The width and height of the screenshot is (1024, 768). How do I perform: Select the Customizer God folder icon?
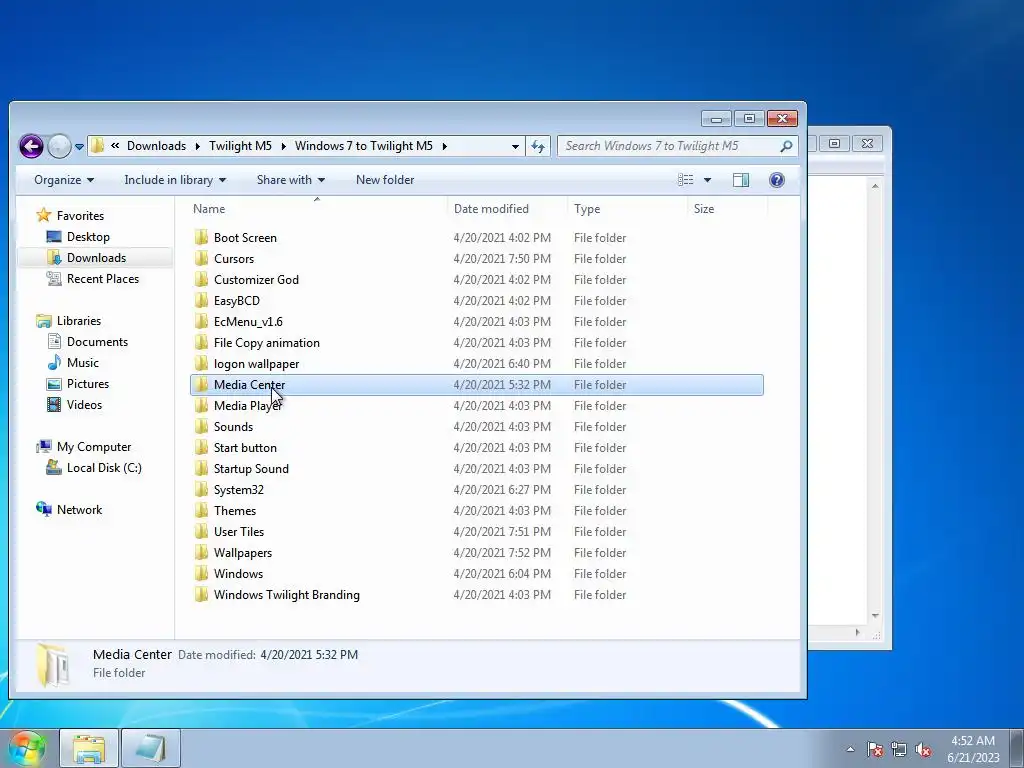[201, 279]
